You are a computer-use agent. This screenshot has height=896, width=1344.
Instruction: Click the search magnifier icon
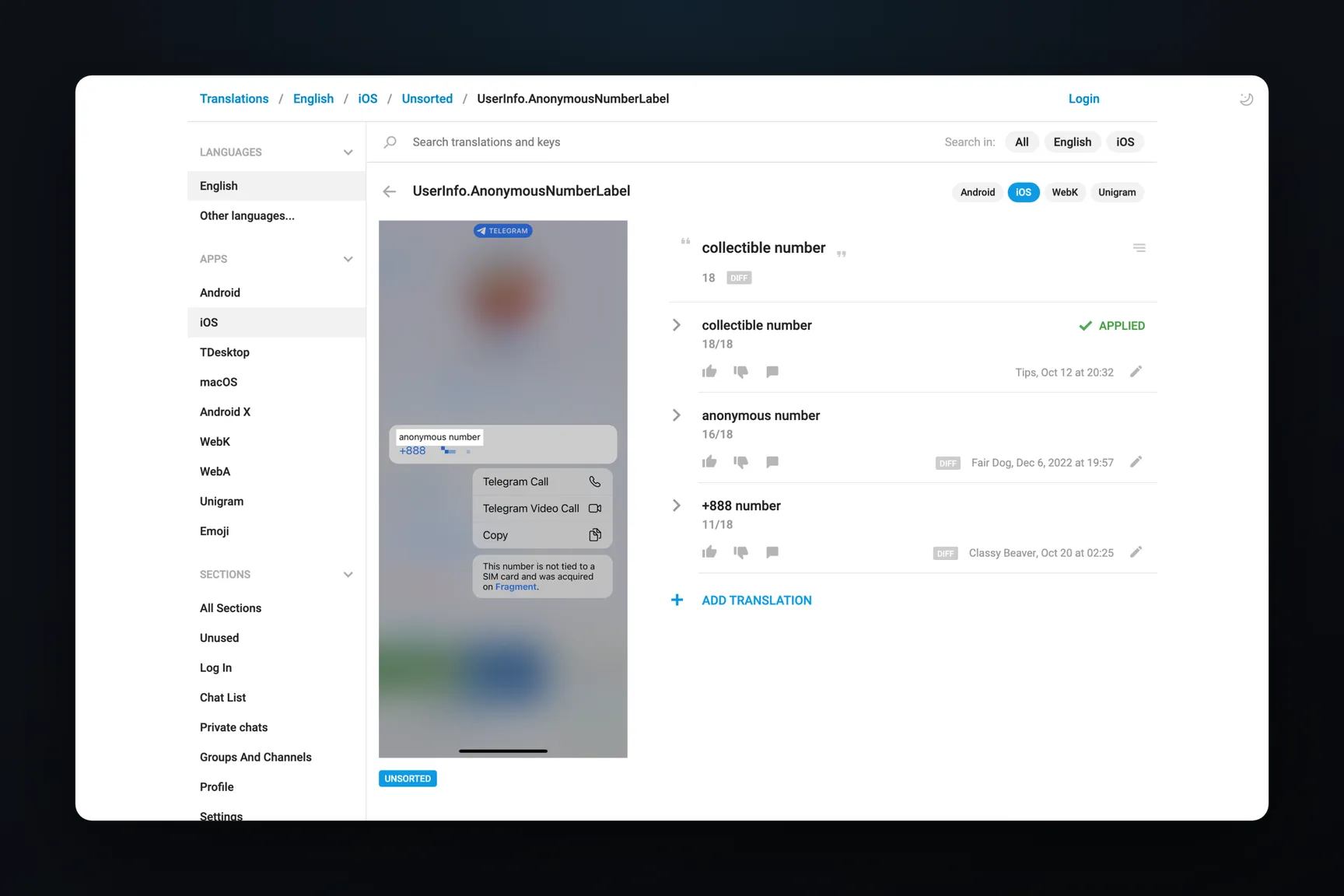[390, 142]
